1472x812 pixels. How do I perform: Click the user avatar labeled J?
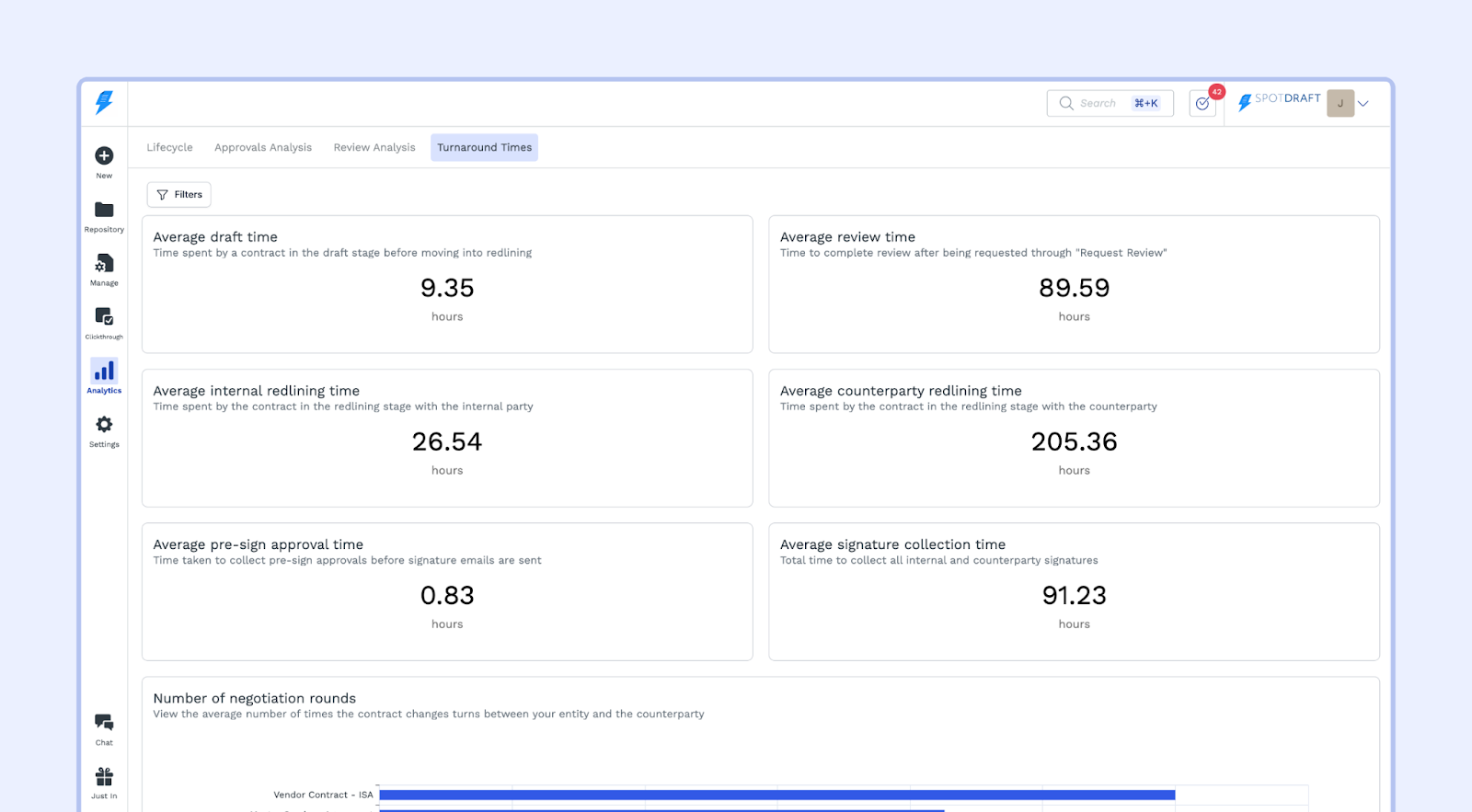(1340, 104)
